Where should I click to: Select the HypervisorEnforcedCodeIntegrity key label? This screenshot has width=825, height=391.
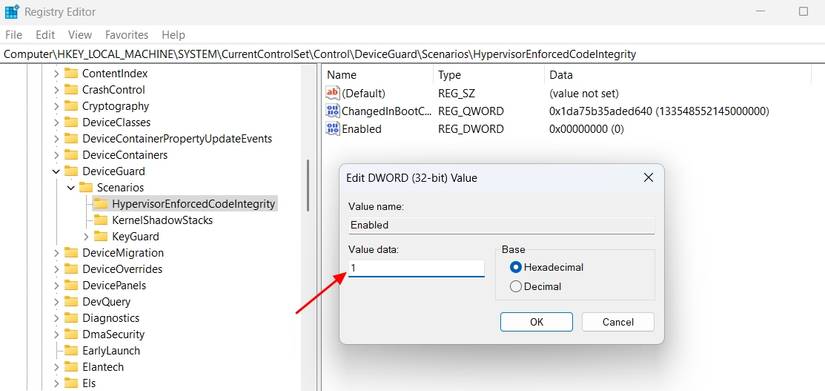tap(193, 204)
